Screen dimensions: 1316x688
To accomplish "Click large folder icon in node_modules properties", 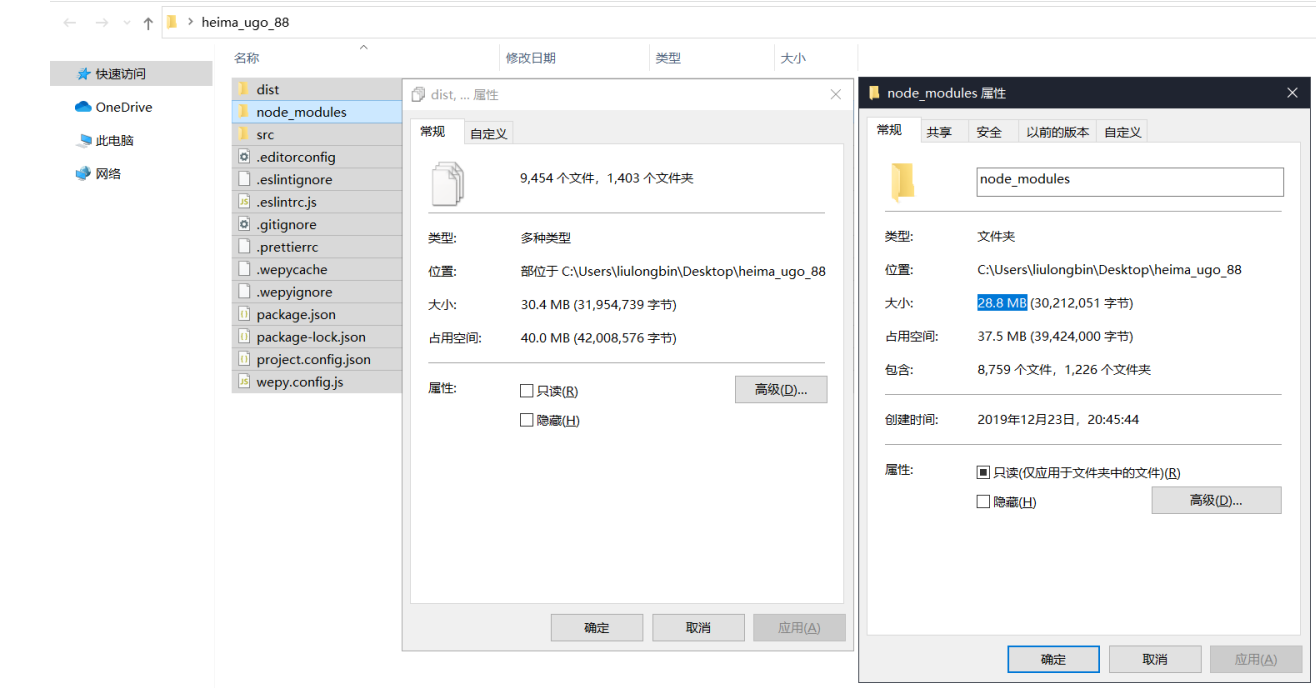I will tap(903, 182).
